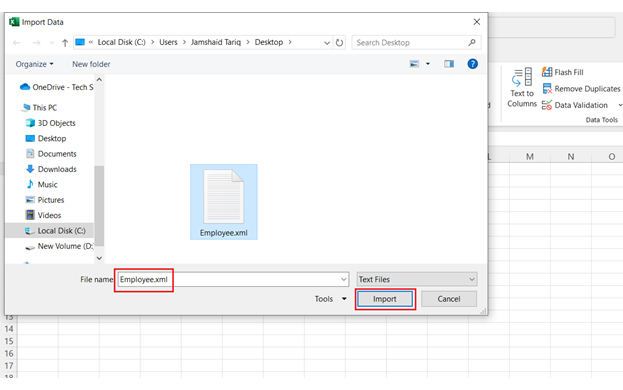This screenshot has height=390, width=623.
Task: Open Pictures in the sidebar
Action: [x=44, y=200]
